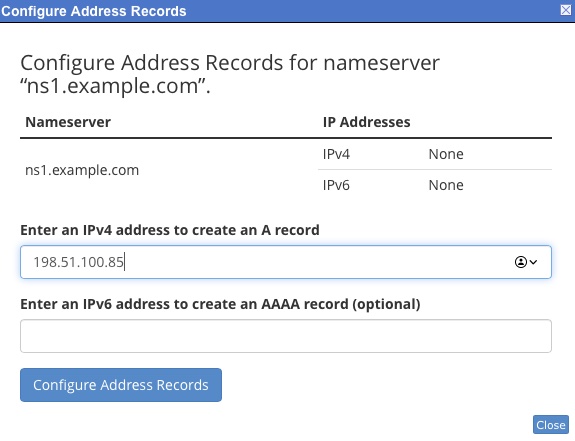Click the X icon in the title bar
The image size is (575, 441).
(566, 10)
